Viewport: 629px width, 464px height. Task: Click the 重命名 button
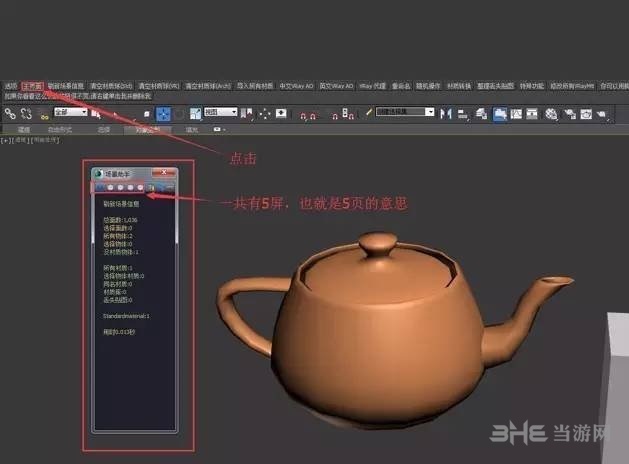(401, 86)
